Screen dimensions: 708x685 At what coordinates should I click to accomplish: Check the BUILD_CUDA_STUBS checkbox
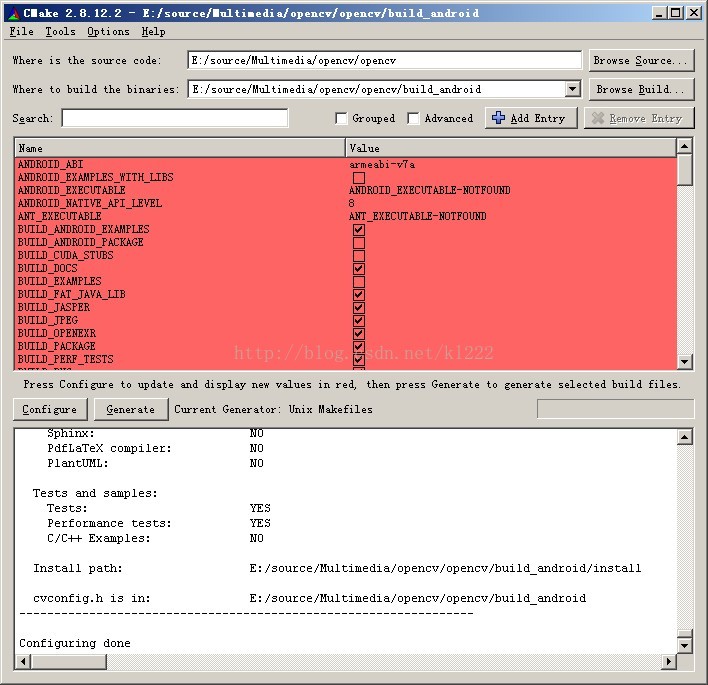pos(359,256)
